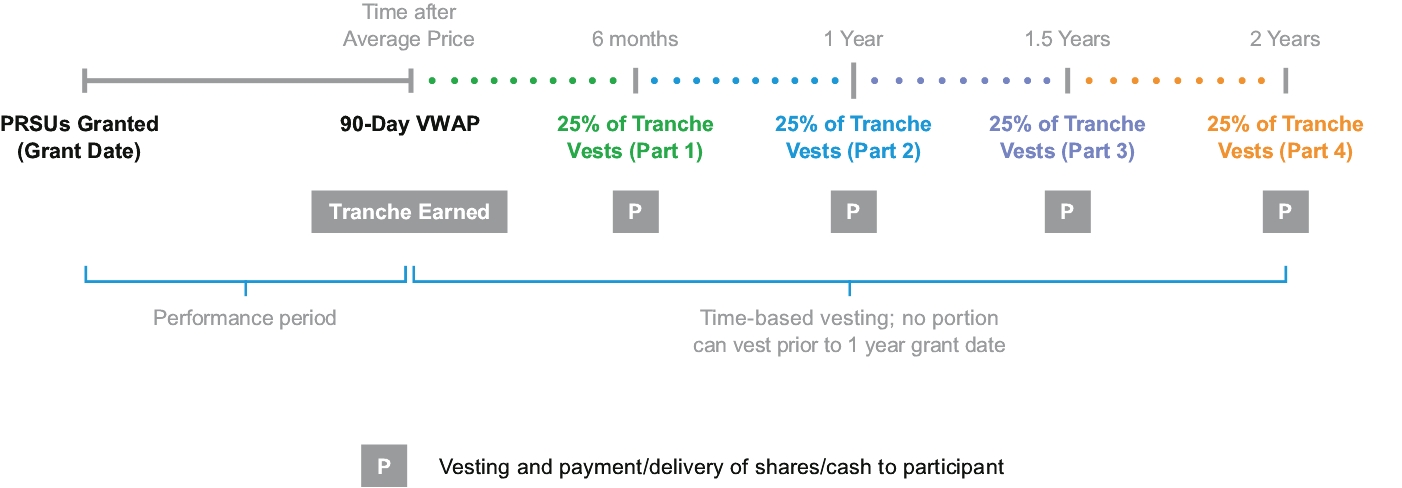Click the P icon below Part 3 vesting
Image resolution: width=1402 pixels, height=488 pixels.
point(1067,211)
